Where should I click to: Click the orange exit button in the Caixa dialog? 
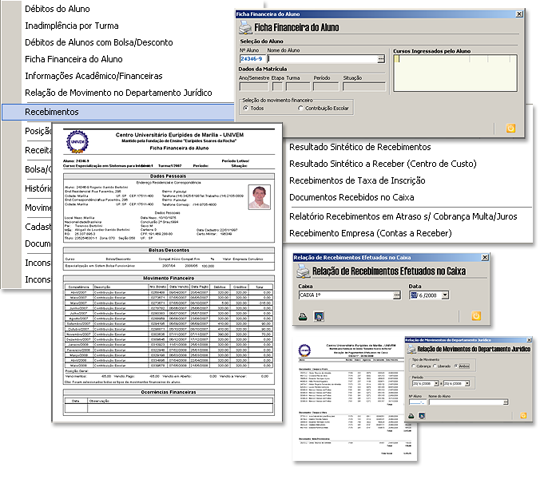pyautogui.click(x=476, y=316)
